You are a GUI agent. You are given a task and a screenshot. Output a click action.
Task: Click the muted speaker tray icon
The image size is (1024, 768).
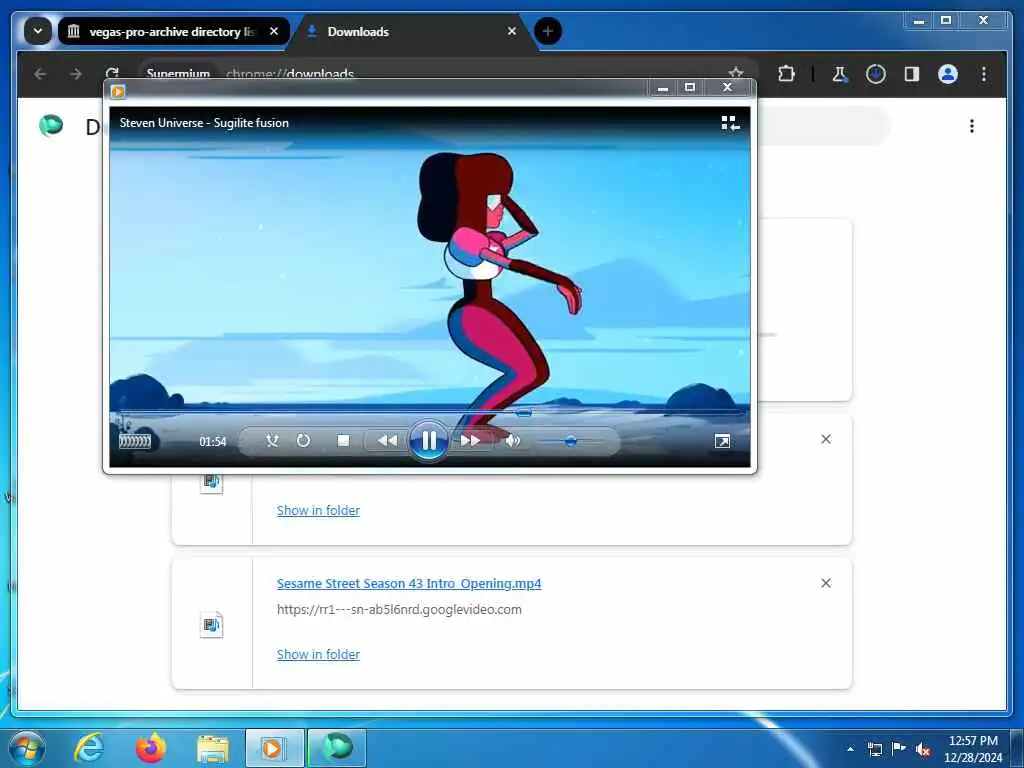923,750
